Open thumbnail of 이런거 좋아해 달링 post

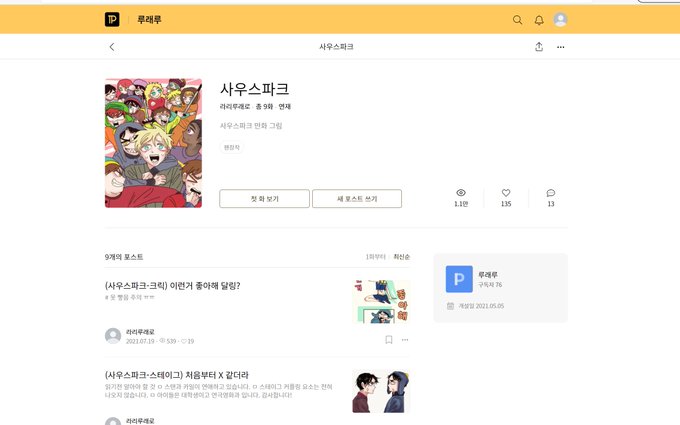(381, 301)
